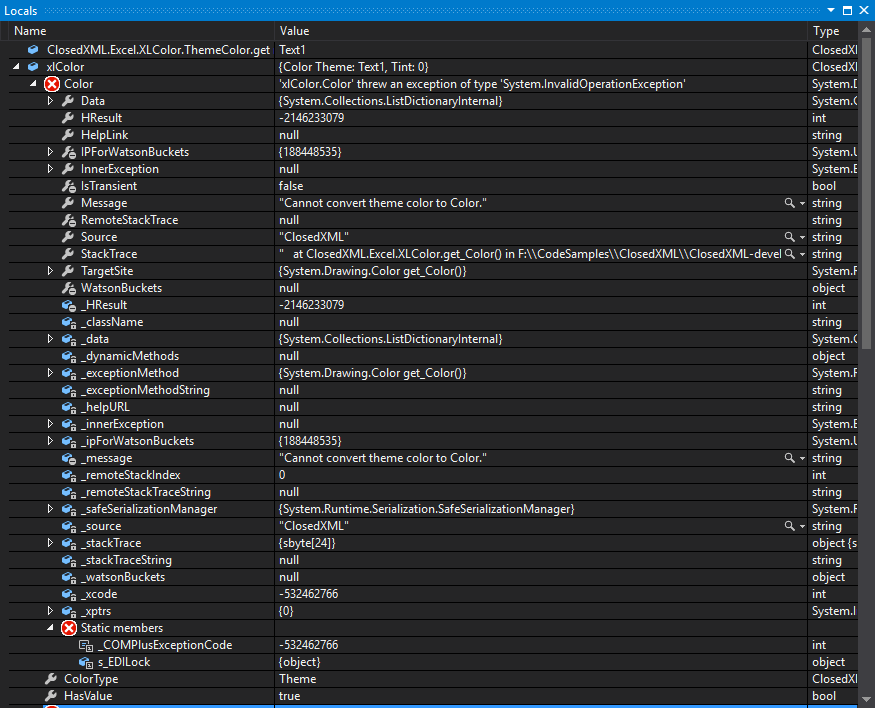
Task: Open the visualizer magnifier on the _source row
Action: pyautogui.click(x=789, y=525)
